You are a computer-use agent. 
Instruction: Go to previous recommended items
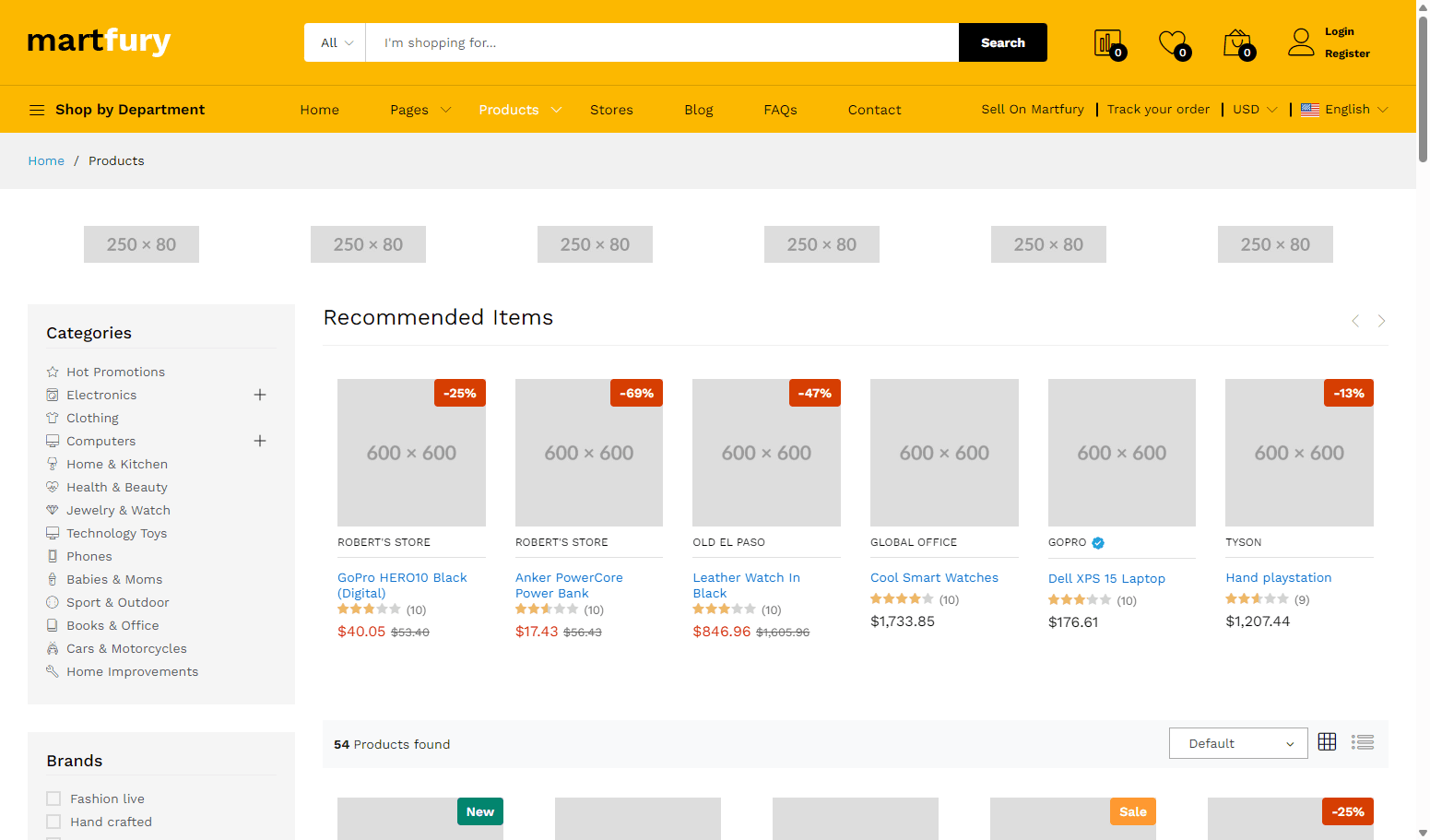[1355, 321]
